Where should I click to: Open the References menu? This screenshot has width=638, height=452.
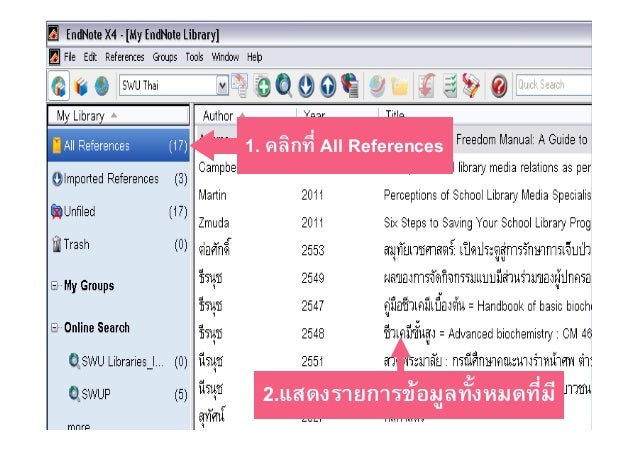125,57
